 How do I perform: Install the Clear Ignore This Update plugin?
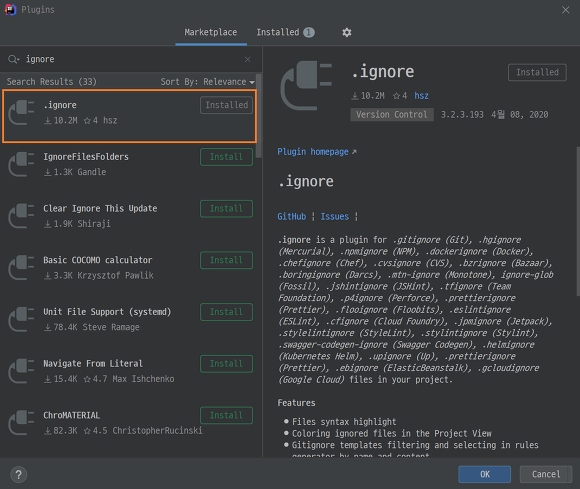coord(226,209)
